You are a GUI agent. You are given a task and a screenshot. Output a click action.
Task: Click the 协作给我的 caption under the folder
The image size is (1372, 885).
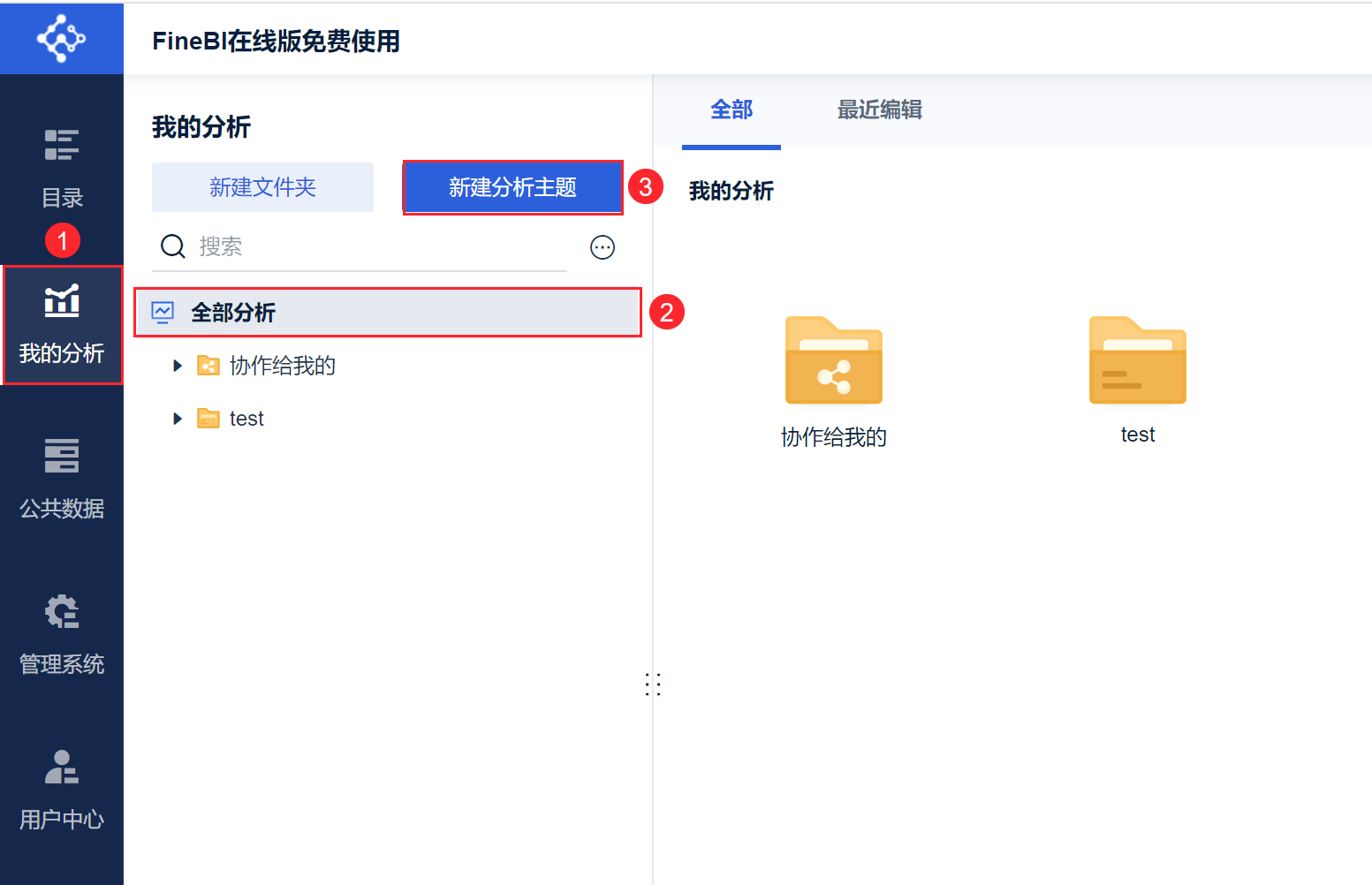pos(834,437)
